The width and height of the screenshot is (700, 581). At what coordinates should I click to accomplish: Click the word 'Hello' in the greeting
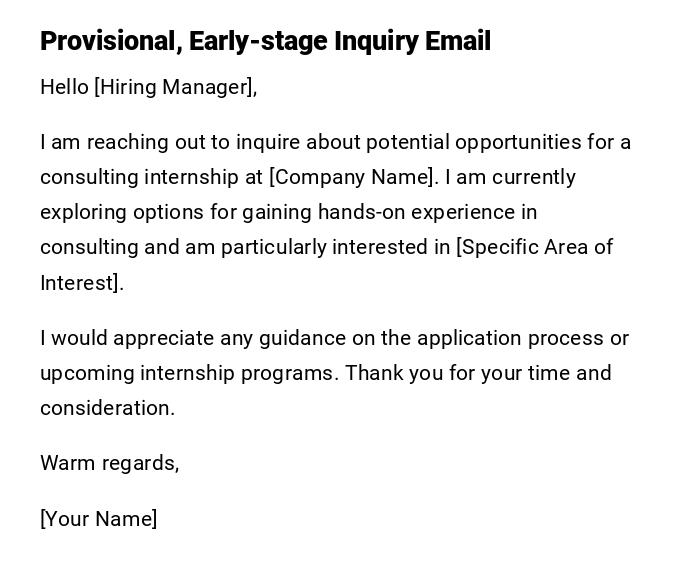[x=64, y=87]
